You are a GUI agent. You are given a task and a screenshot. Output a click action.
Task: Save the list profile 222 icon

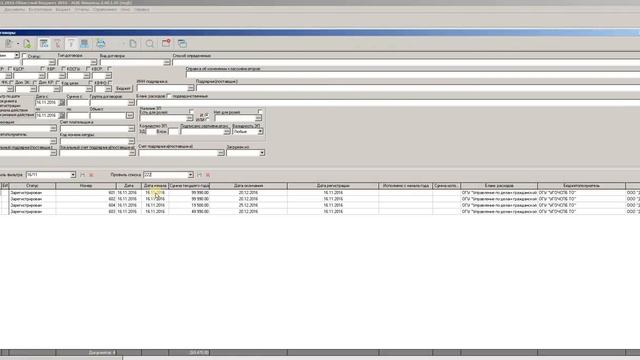click(200, 175)
